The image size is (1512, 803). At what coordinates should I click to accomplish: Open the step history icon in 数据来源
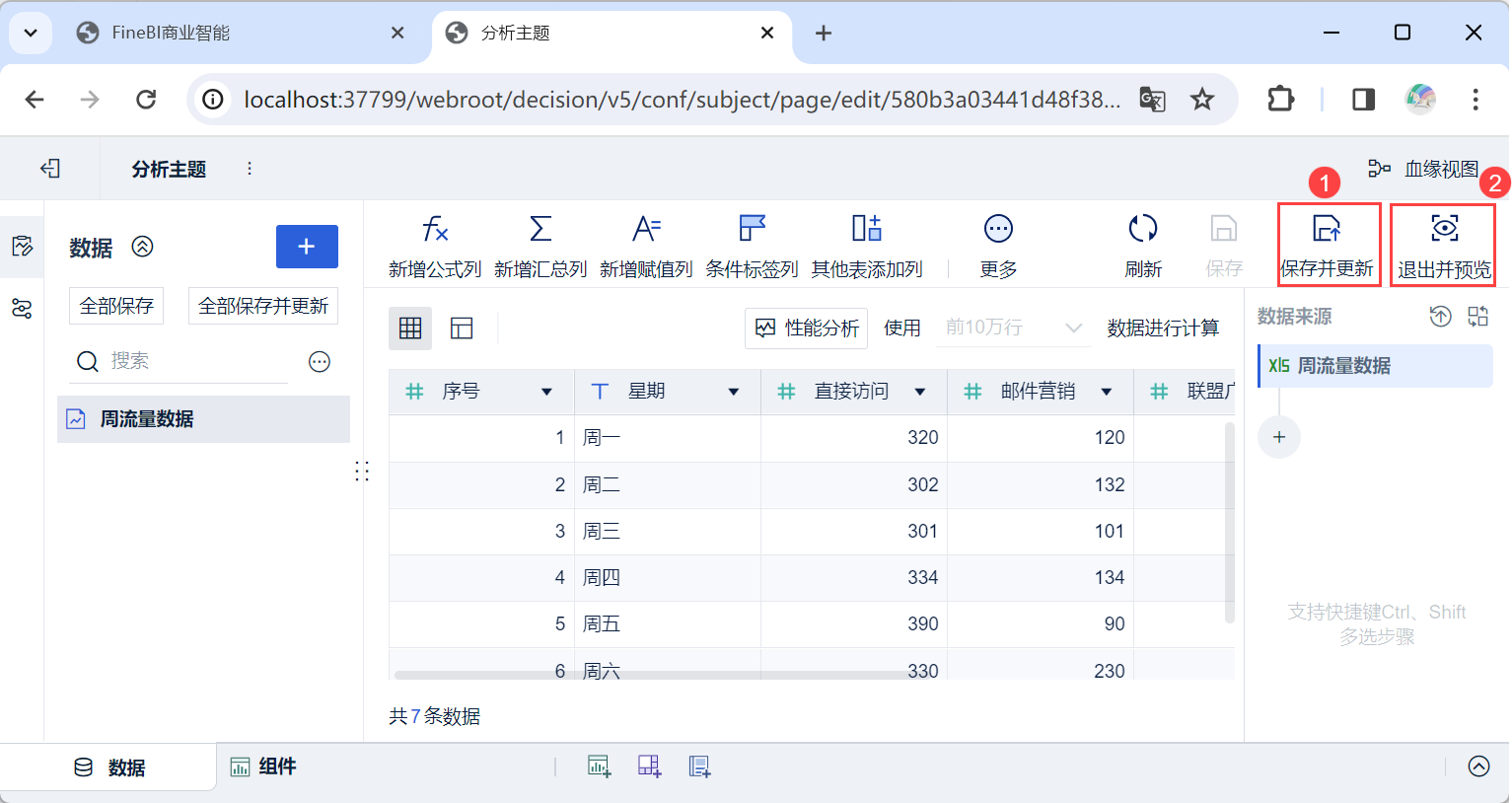click(1441, 317)
